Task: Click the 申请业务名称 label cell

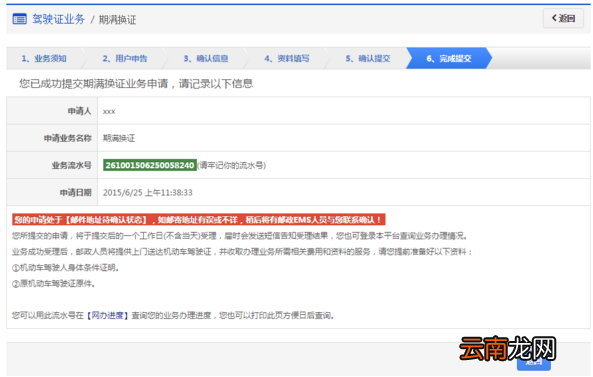Action: (x=52, y=138)
